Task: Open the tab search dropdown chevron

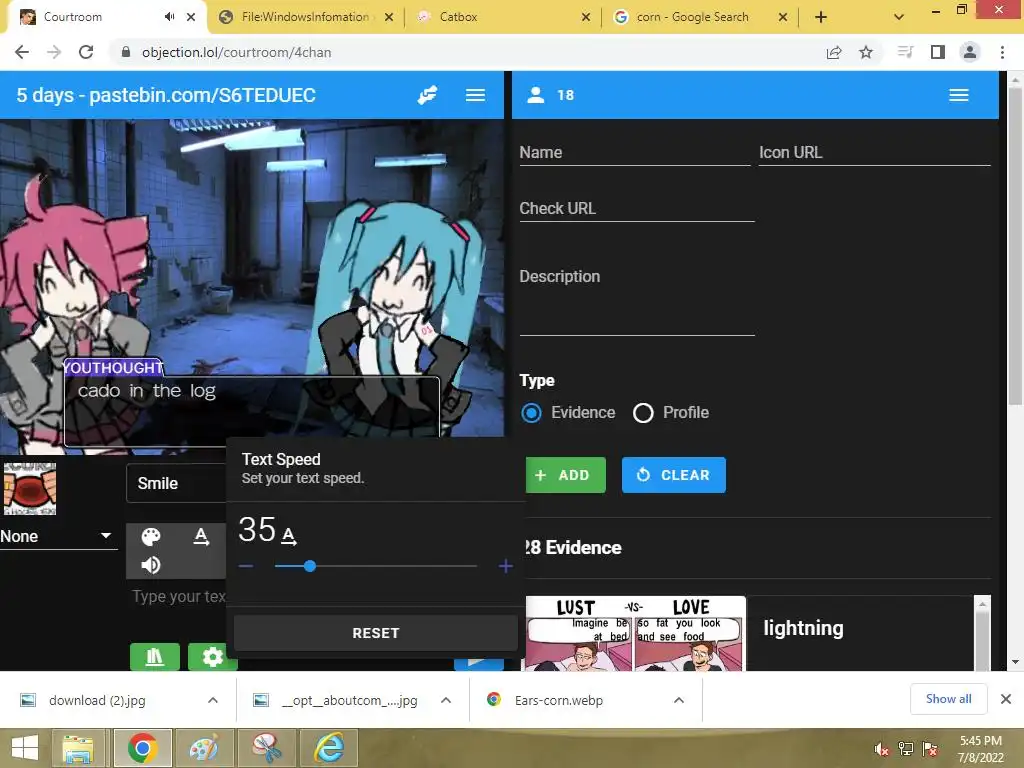Action: [x=899, y=17]
